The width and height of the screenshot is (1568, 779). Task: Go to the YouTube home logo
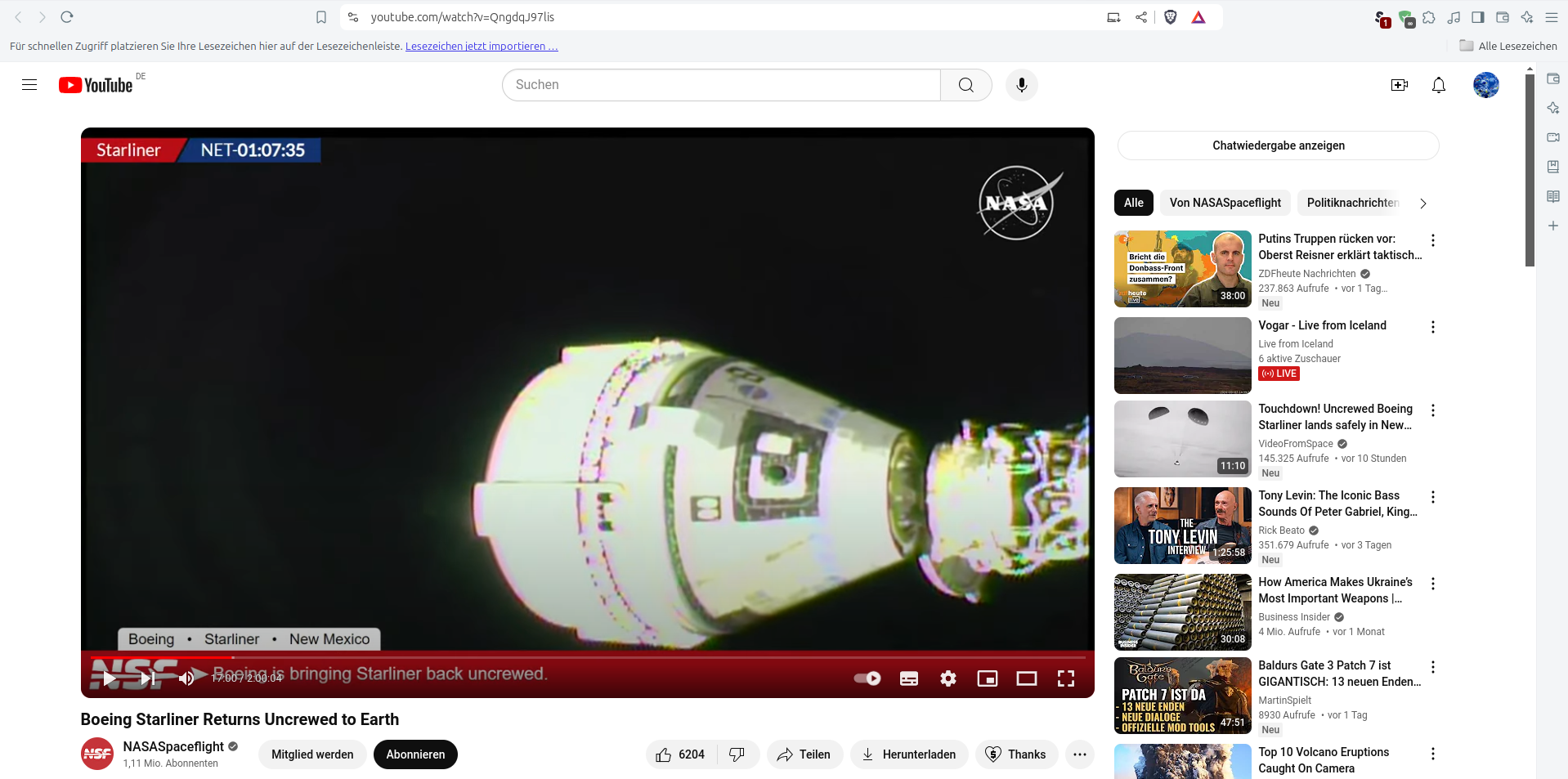coord(96,85)
